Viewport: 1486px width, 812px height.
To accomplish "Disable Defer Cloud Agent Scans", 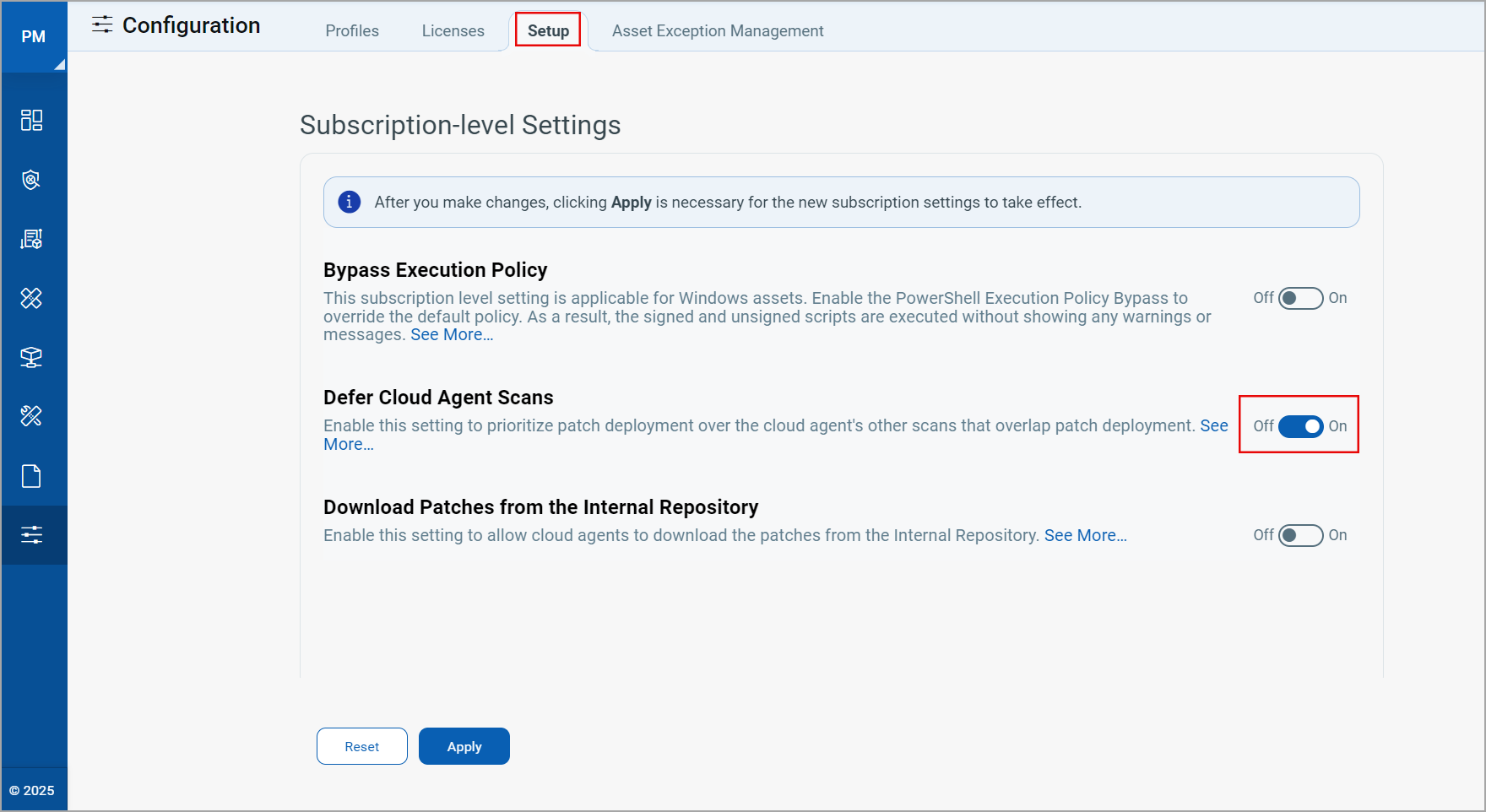I will pyautogui.click(x=1300, y=426).
